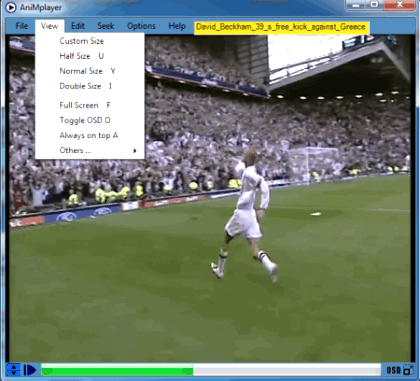
Task: Select Normal Size in the View menu
Action: coord(90,71)
